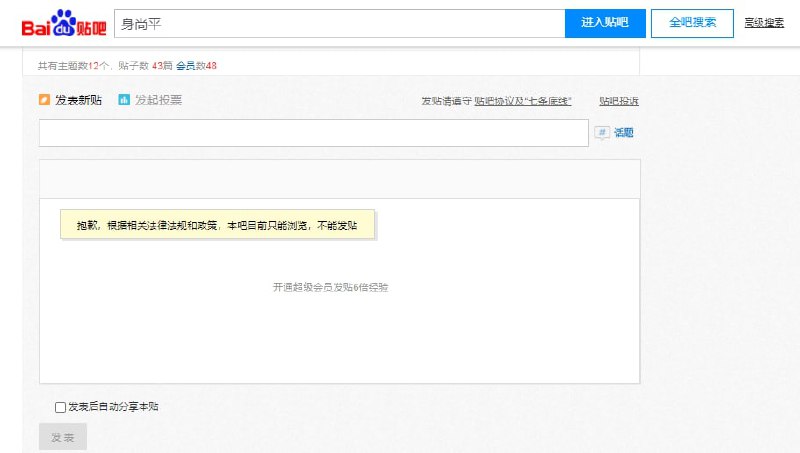Open the hashtag topic icon
The image size is (800, 453).
point(602,133)
